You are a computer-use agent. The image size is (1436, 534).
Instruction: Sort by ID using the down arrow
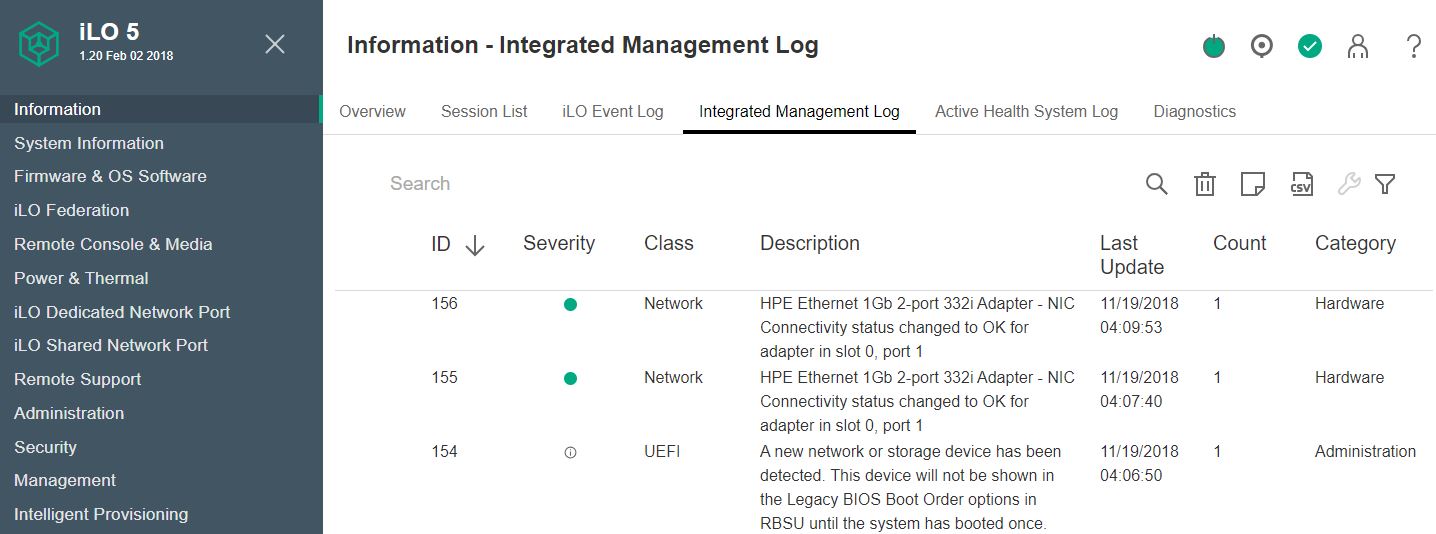[475, 245]
